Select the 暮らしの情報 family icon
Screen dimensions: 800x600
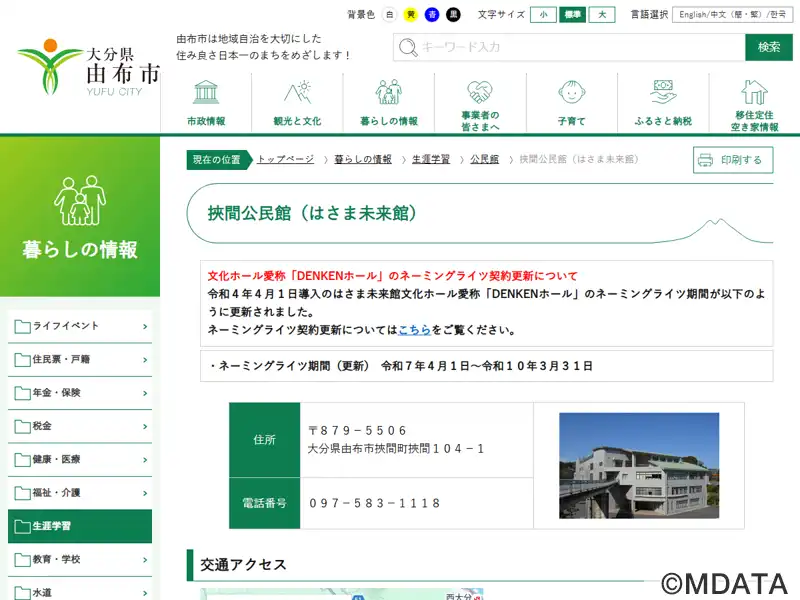click(x=389, y=92)
